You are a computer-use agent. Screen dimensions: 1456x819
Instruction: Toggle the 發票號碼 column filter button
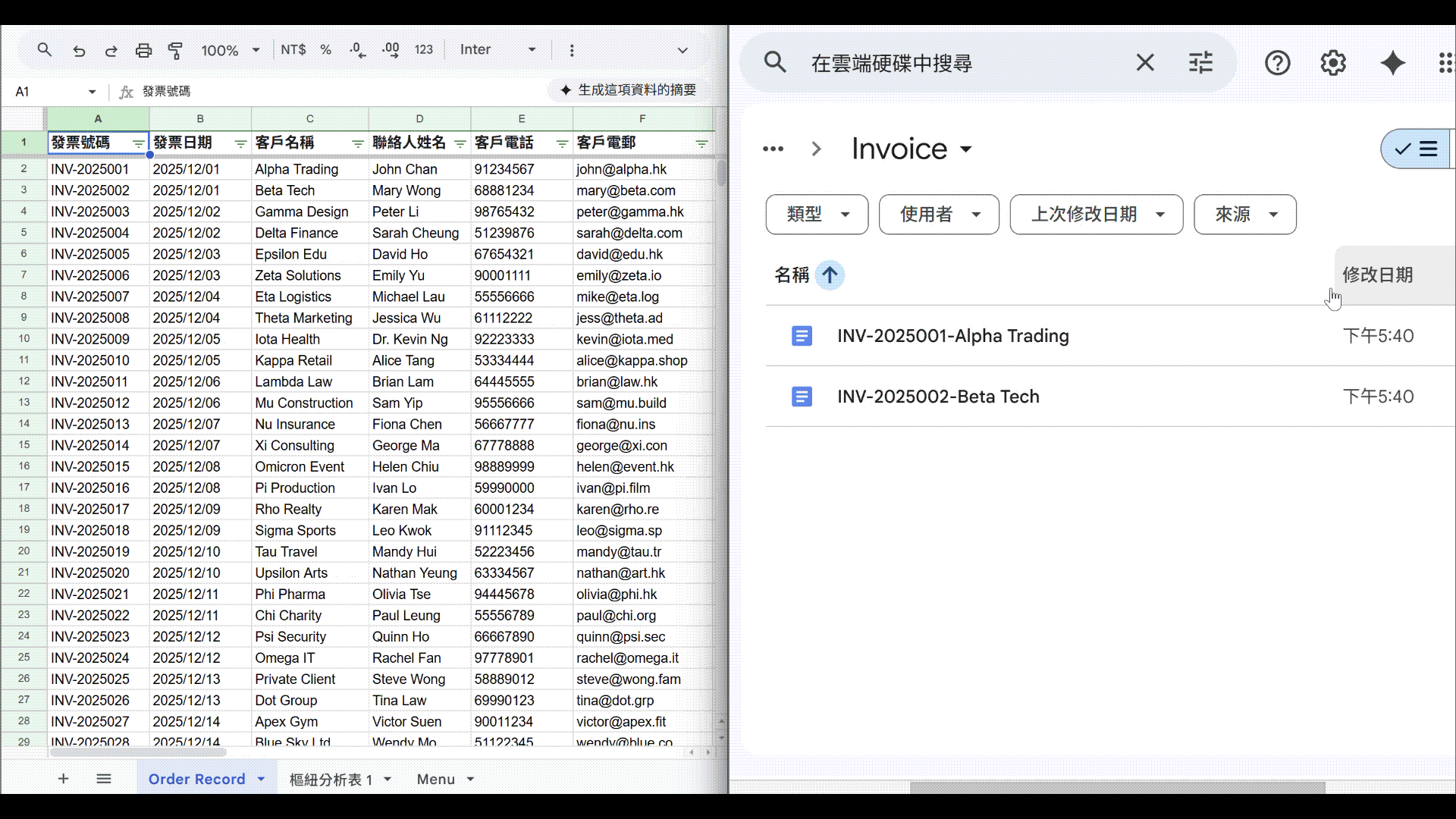[138, 143]
